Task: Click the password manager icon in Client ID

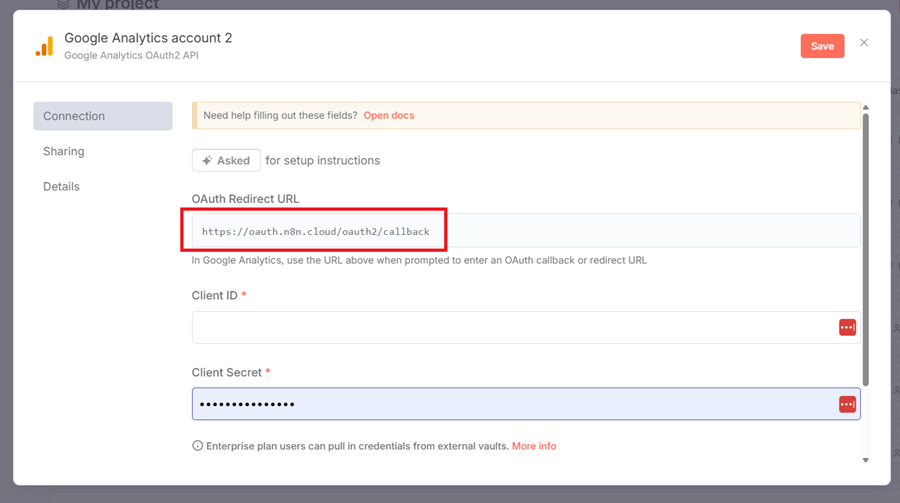Action: tap(847, 328)
